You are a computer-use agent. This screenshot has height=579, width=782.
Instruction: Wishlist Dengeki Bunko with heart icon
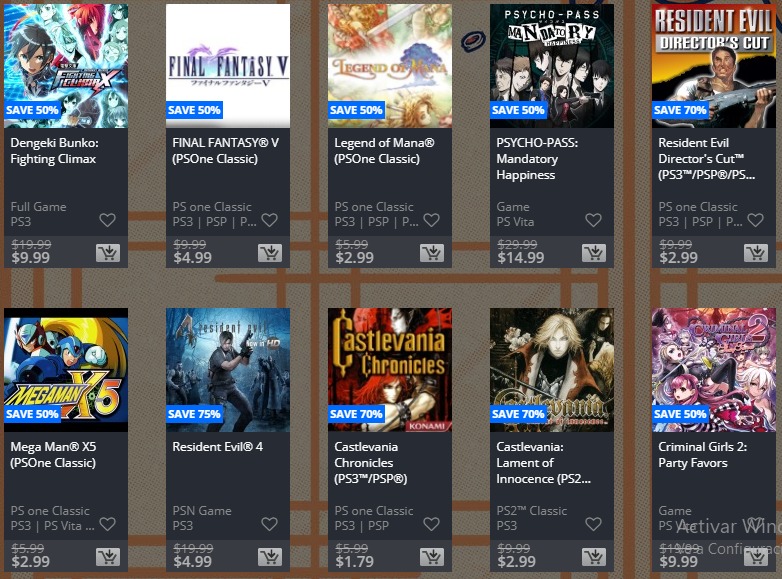107,220
